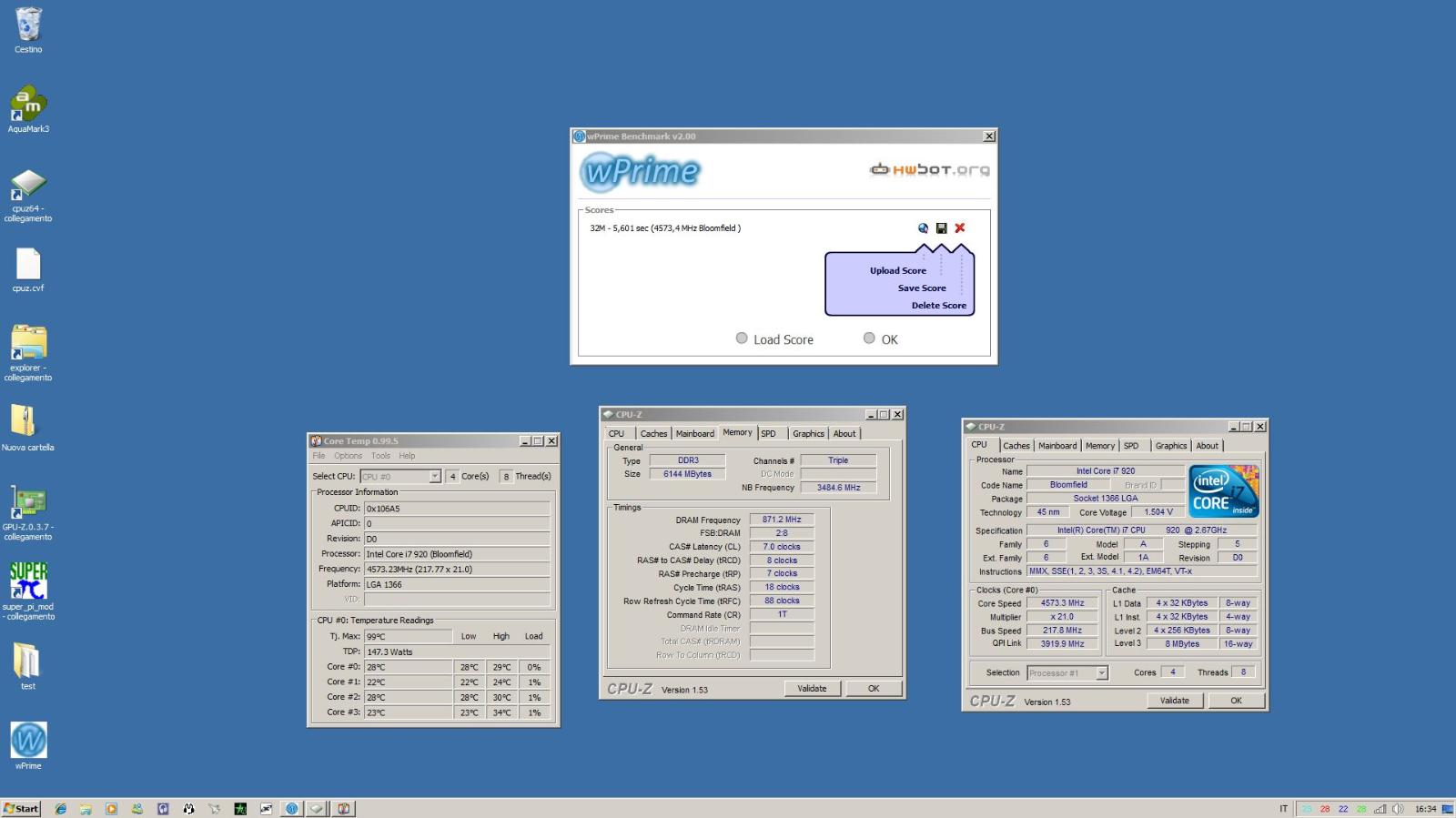Click the red 28 Core Temp tray icon

coord(1325,809)
